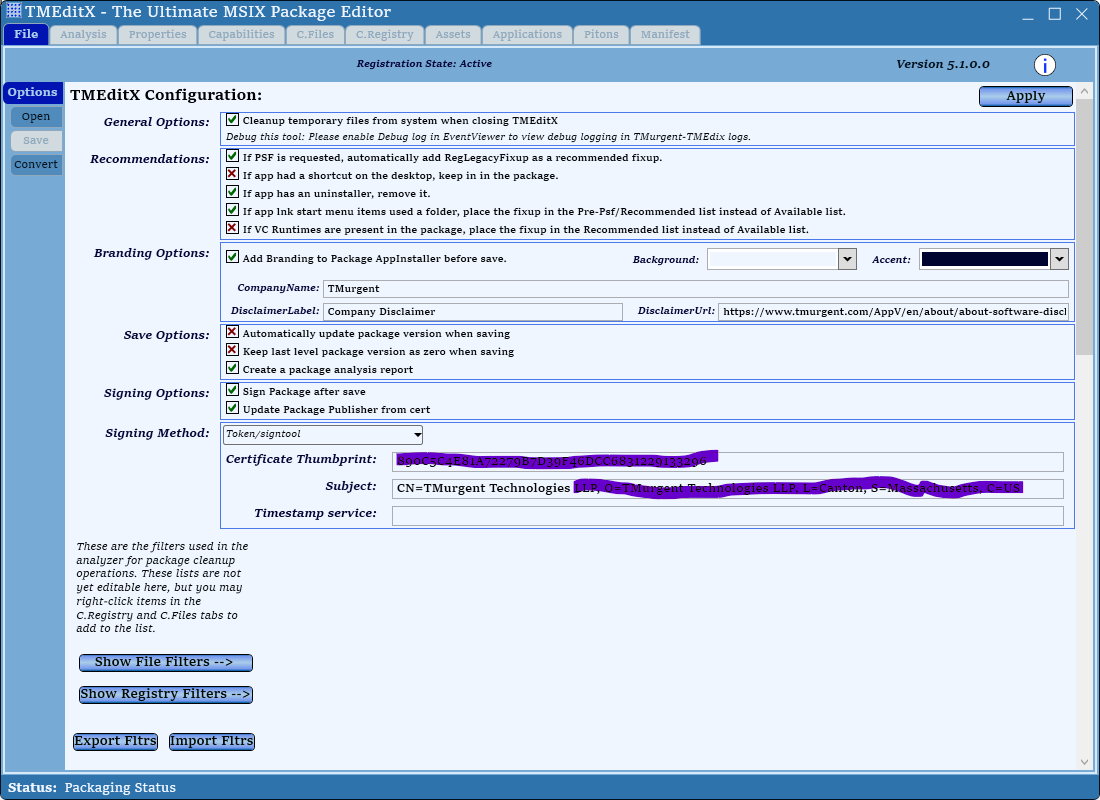Viewport: 1100px width, 800px height.
Task: Click the vertical scrollbar thumb
Action: [x=1085, y=227]
